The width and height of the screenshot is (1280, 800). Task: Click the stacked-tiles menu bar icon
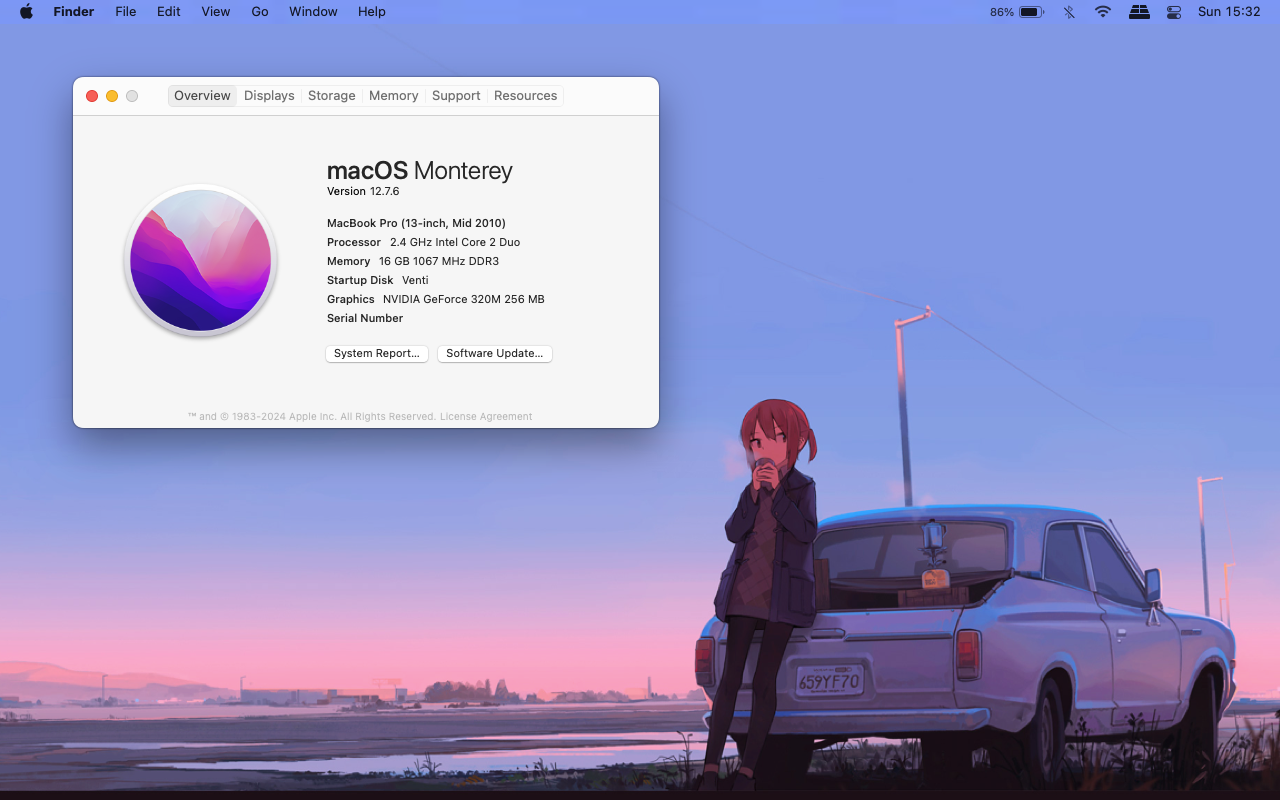click(x=1139, y=12)
